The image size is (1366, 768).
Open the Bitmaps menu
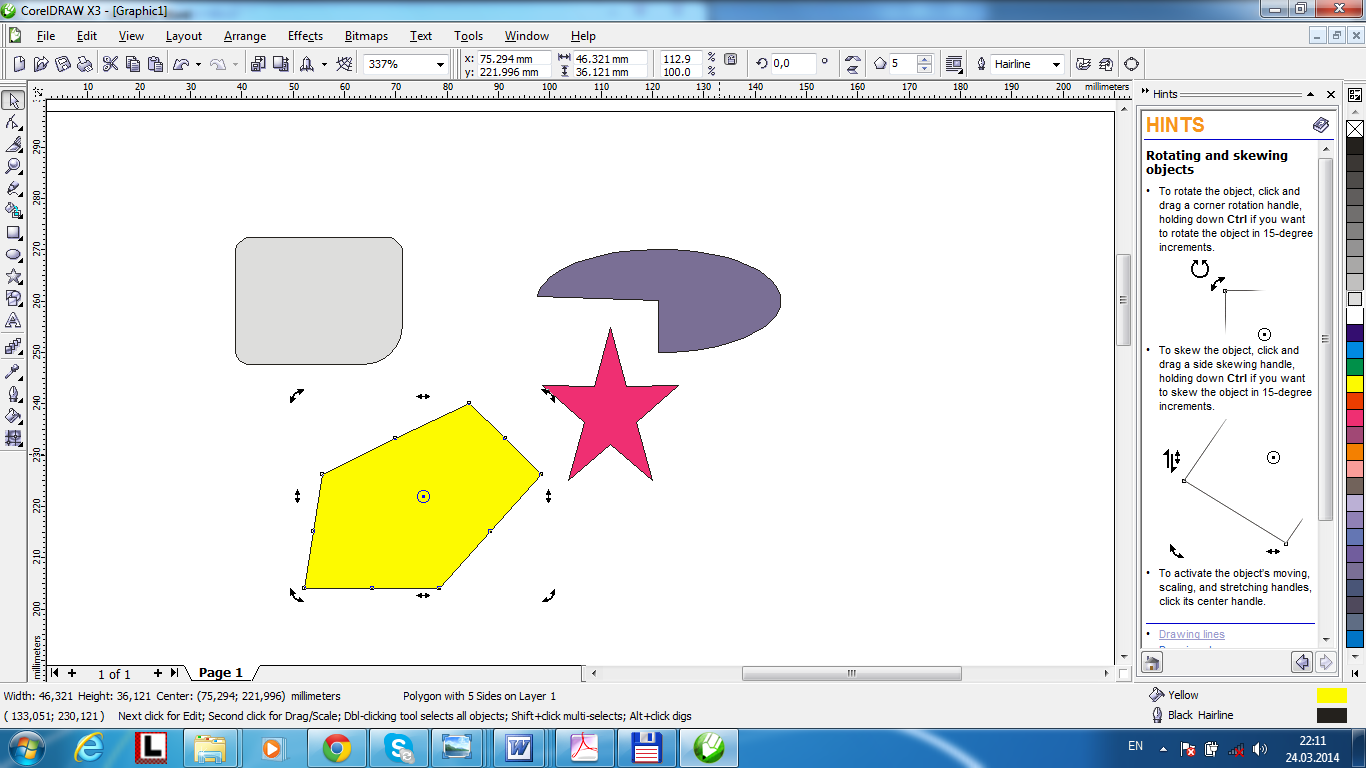[366, 36]
